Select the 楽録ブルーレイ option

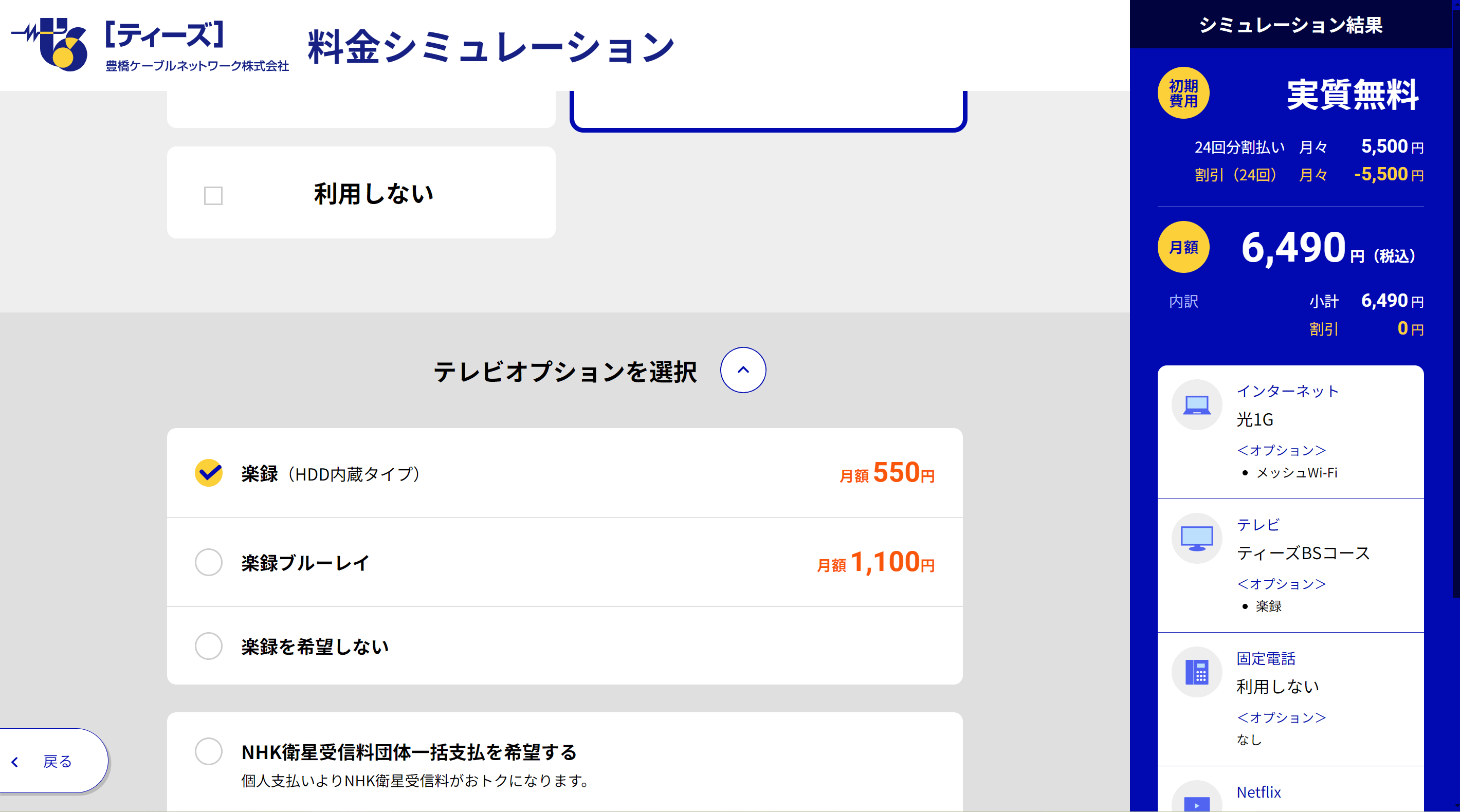point(209,562)
